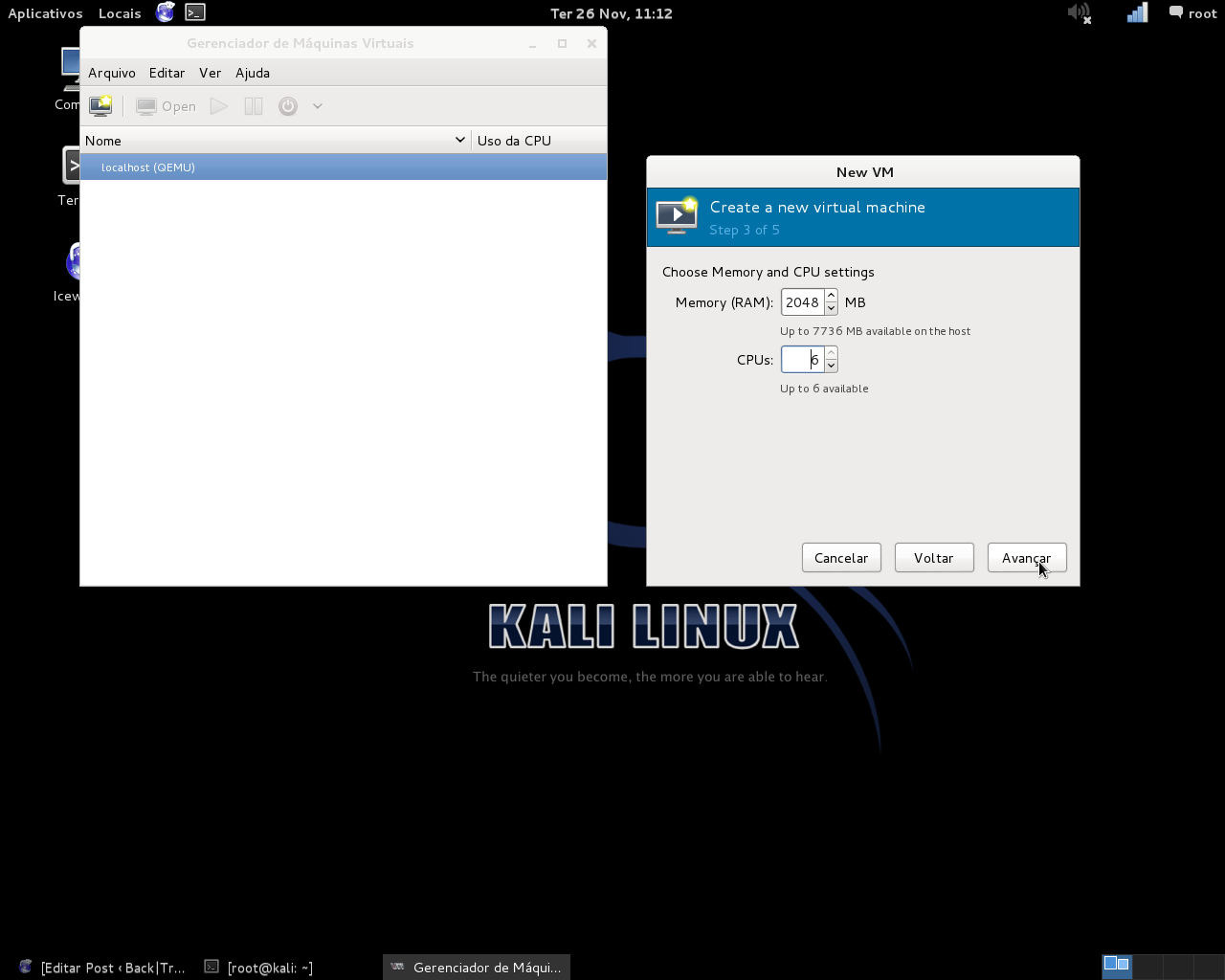Open the shutdown options dropdown arrow
Viewport: 1225px width, 980px height.
coord(318,106)
